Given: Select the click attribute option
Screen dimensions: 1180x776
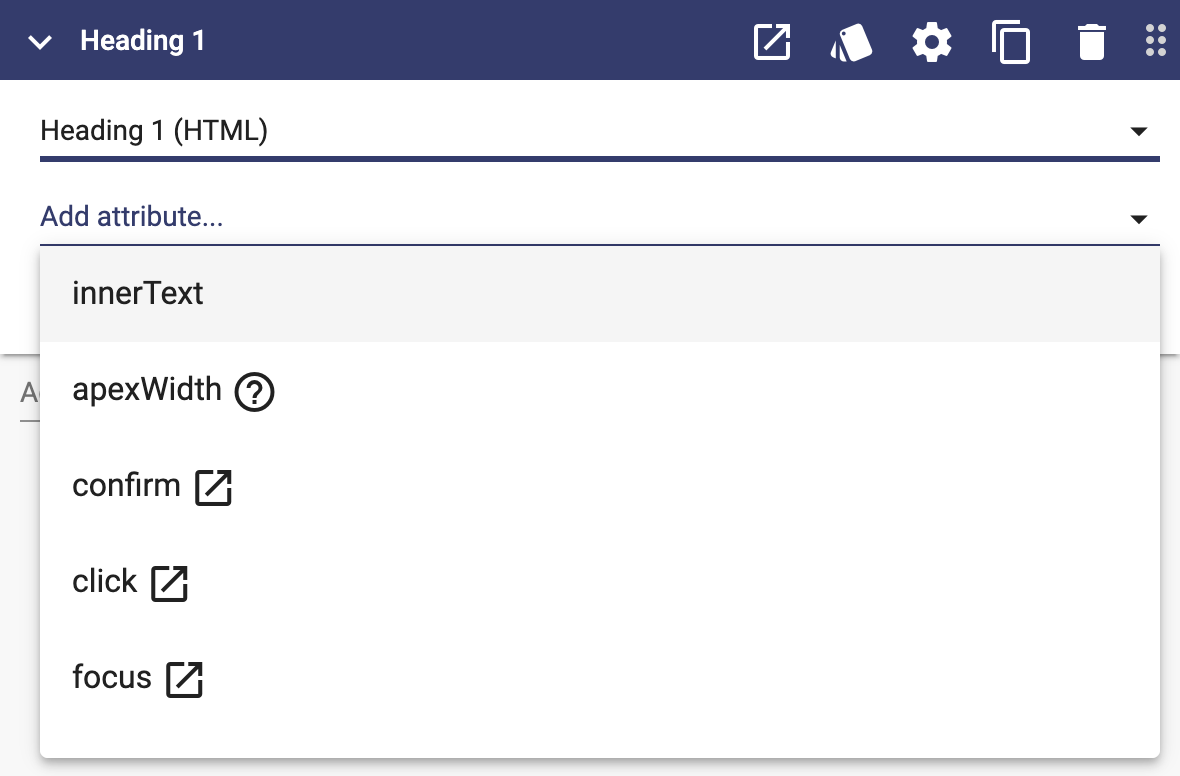Looking at the screenshot, I should click(x=600, y=582).
